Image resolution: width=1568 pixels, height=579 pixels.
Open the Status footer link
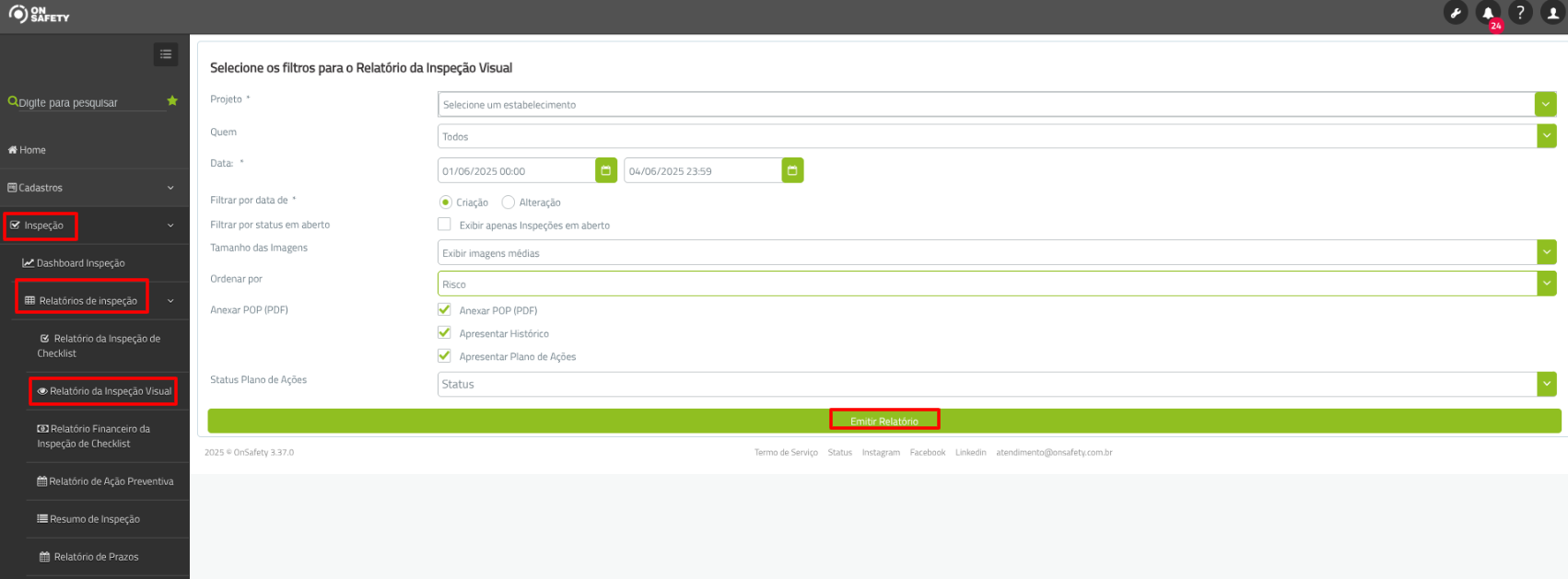(x=840, y=452)
